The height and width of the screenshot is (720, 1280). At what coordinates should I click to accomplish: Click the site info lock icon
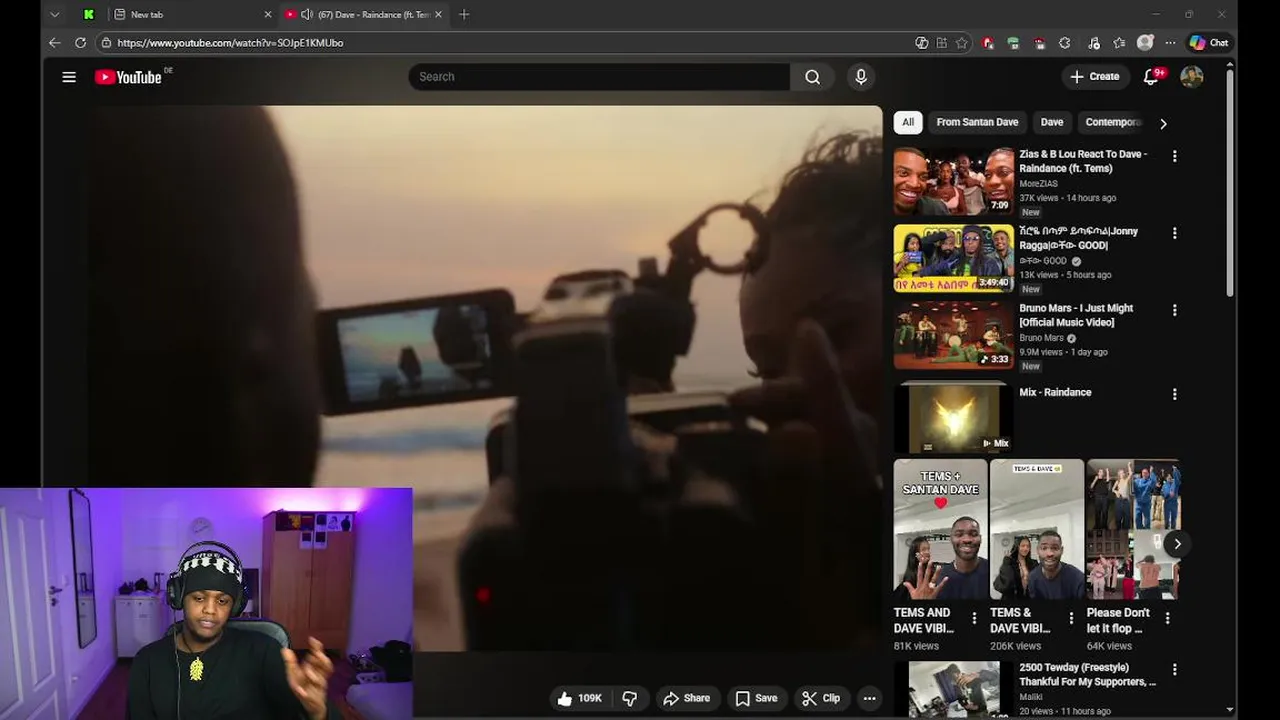pos(106,43)
